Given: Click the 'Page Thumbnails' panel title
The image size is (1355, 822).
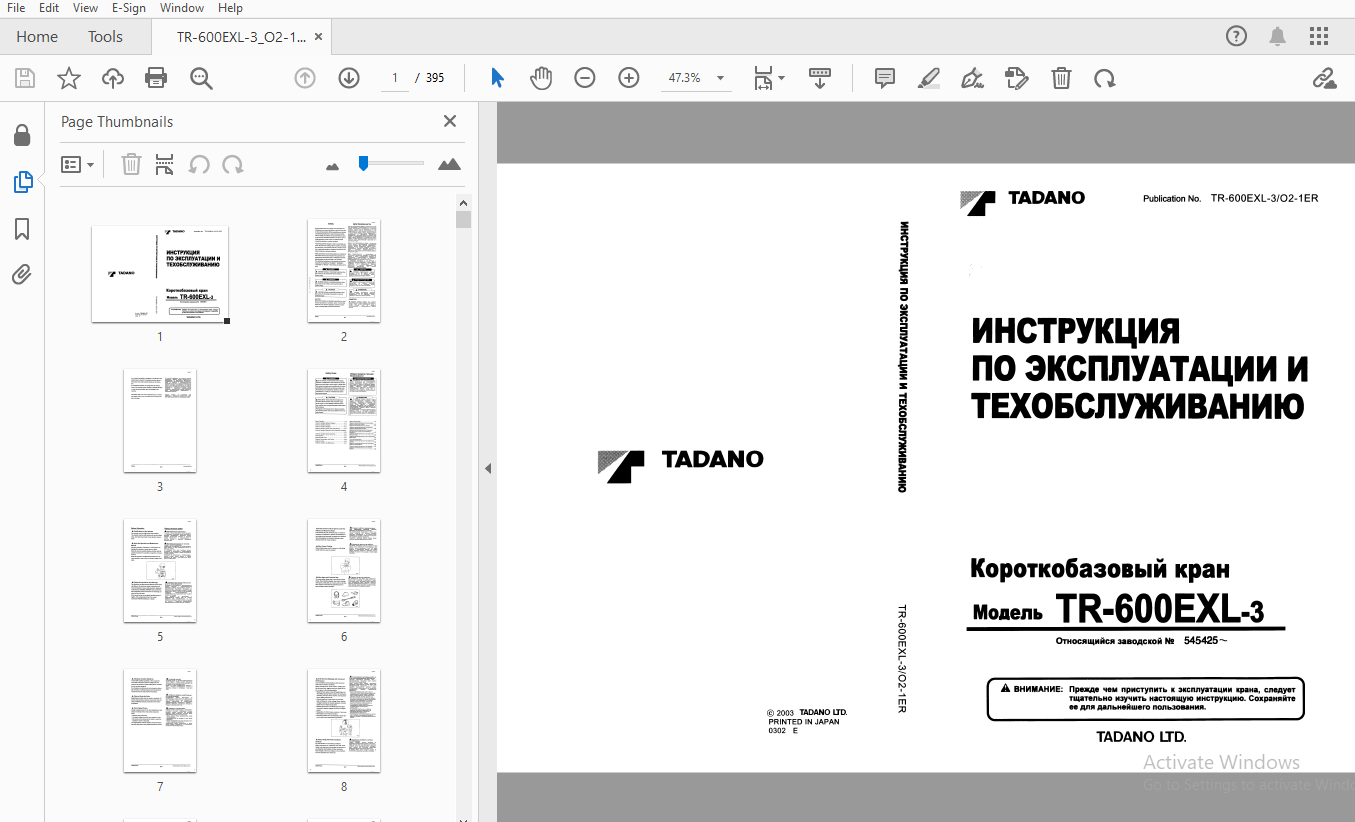Looking at the screenshot, I should [x=117, y=122].
